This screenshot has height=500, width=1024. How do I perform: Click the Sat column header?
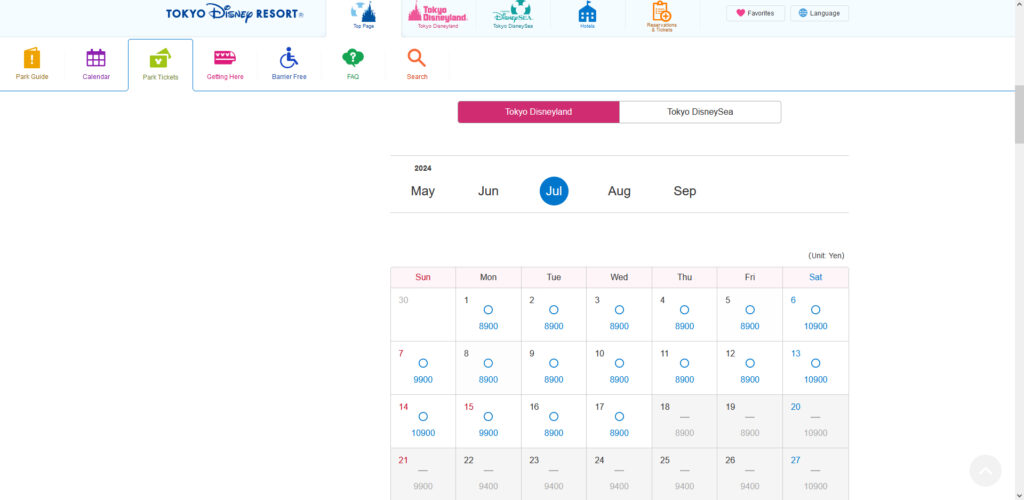coord(816,277)
